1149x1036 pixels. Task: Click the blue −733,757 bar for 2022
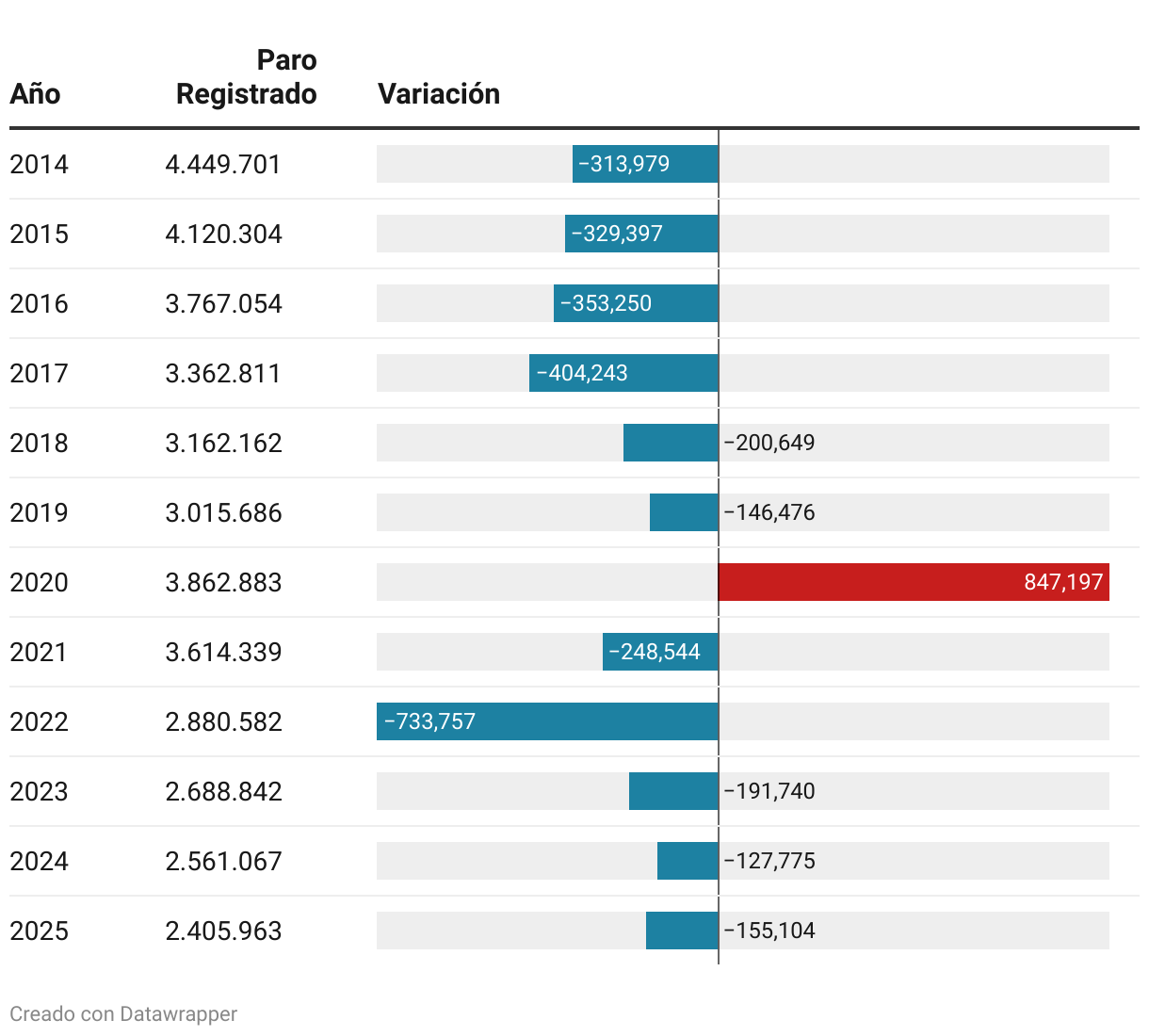547,721
